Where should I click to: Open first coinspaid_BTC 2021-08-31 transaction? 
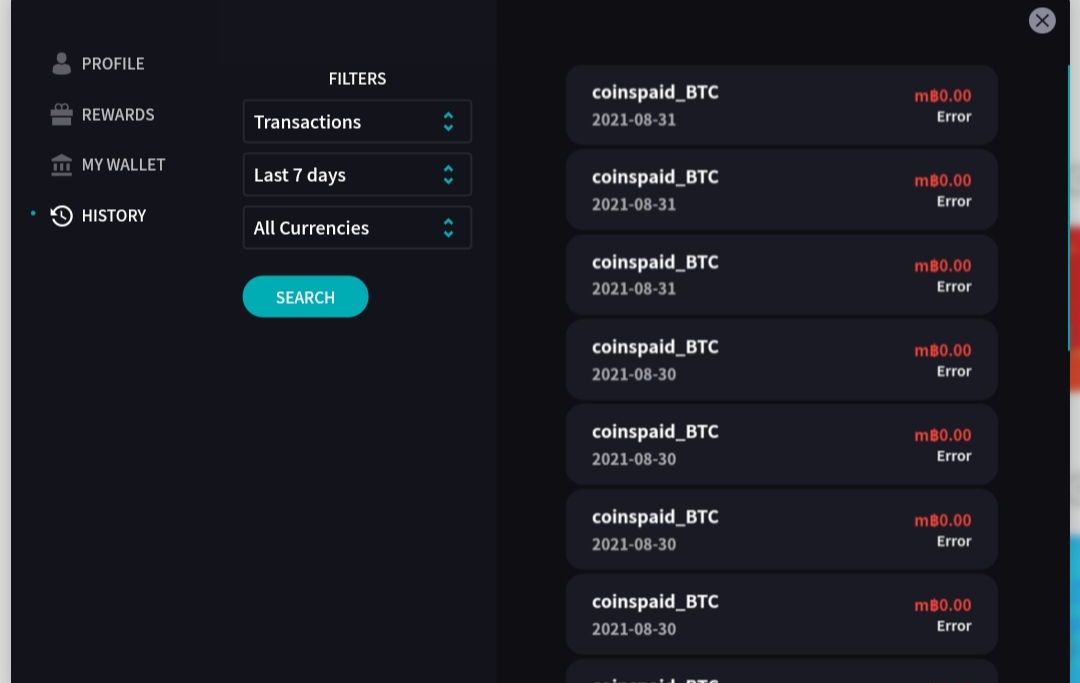[x=781, y=105]
